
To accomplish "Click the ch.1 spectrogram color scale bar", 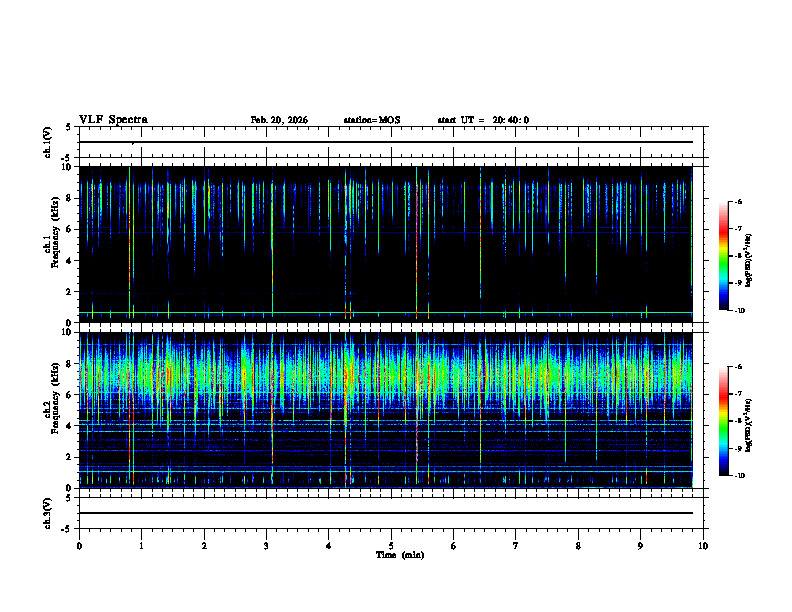I will (x=723, y=256).
